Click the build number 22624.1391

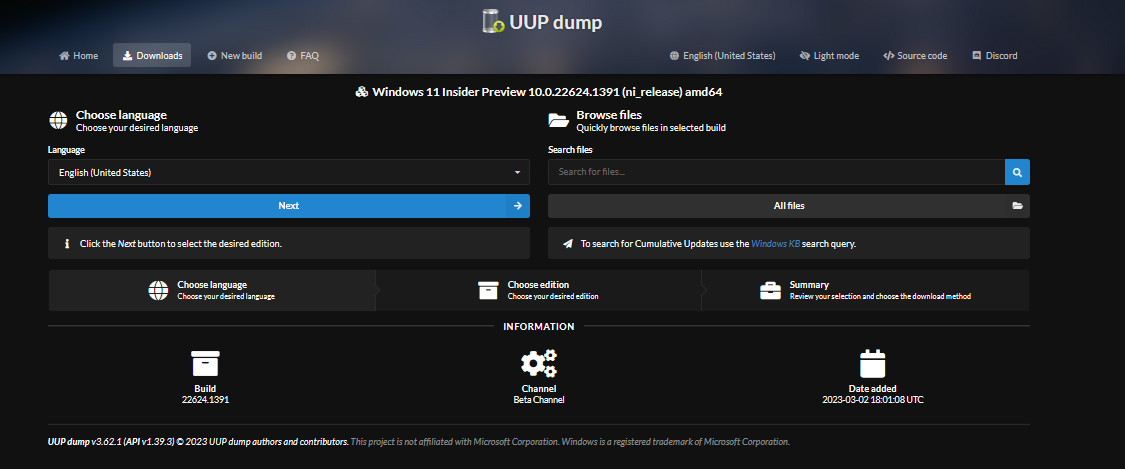(x=205, y=399)
